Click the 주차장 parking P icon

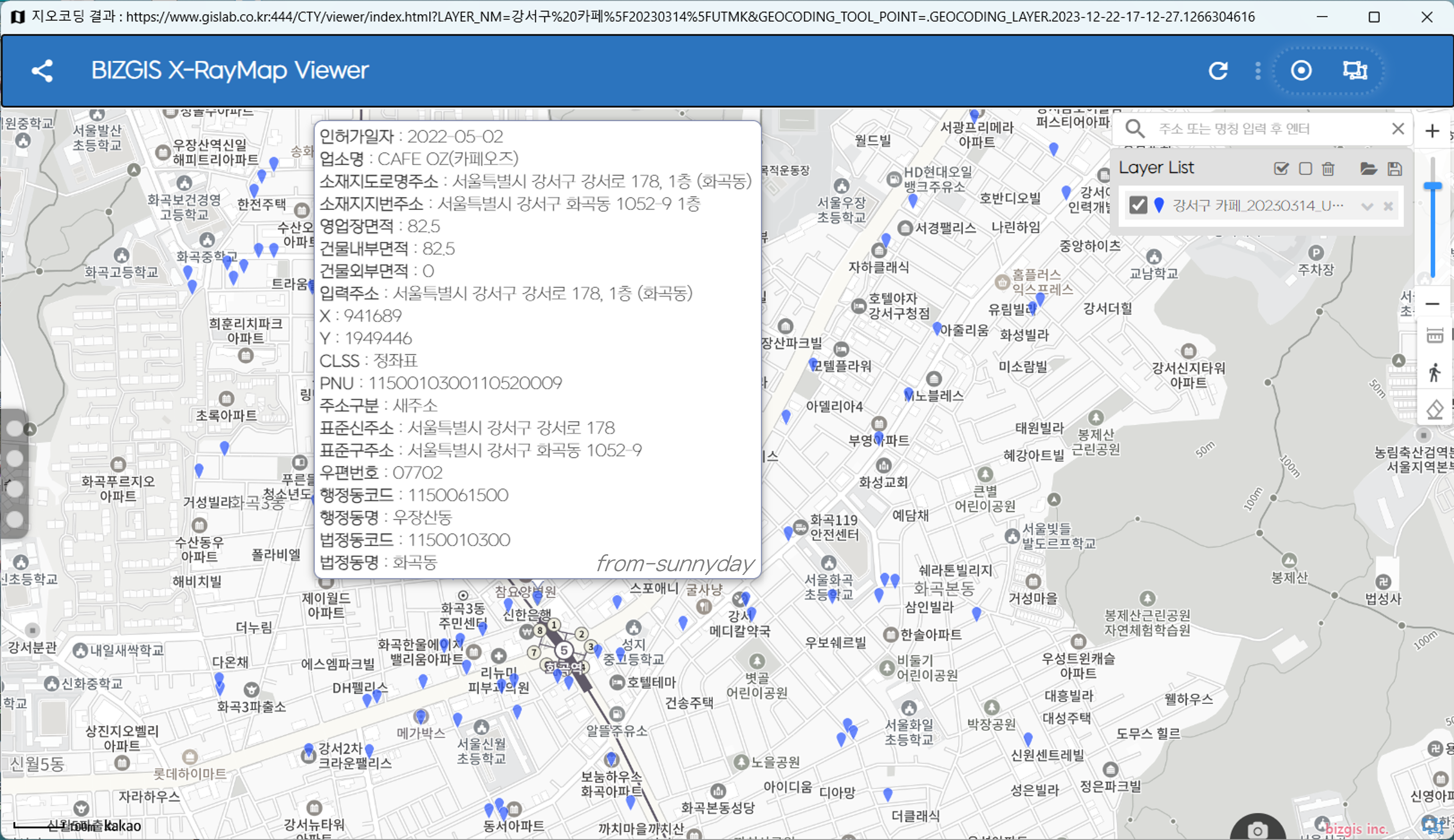[1316, 253]
